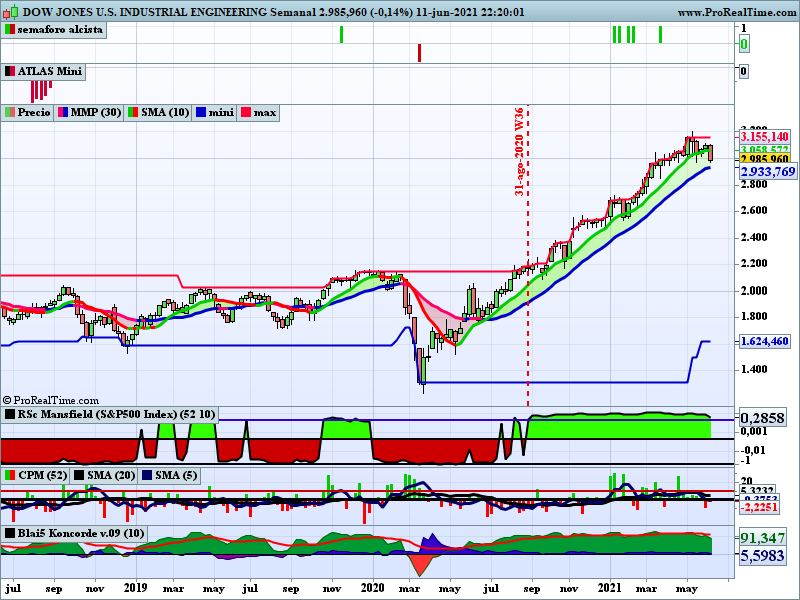Click the Blai5 Koncorde black icon
Screen dimensions: 800x600
(x=10, y=534)
